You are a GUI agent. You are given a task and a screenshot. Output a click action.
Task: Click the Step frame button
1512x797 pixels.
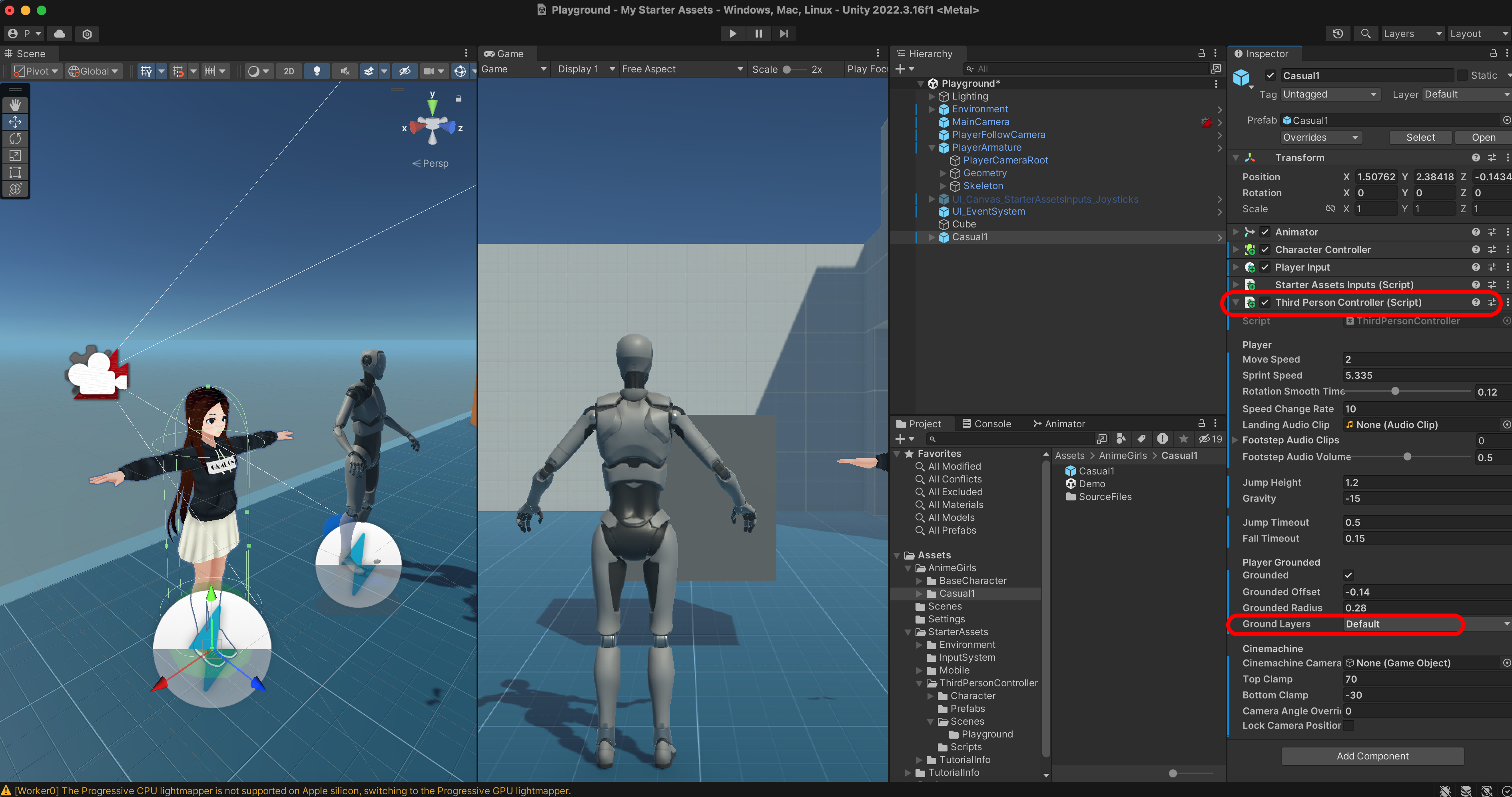784,34
